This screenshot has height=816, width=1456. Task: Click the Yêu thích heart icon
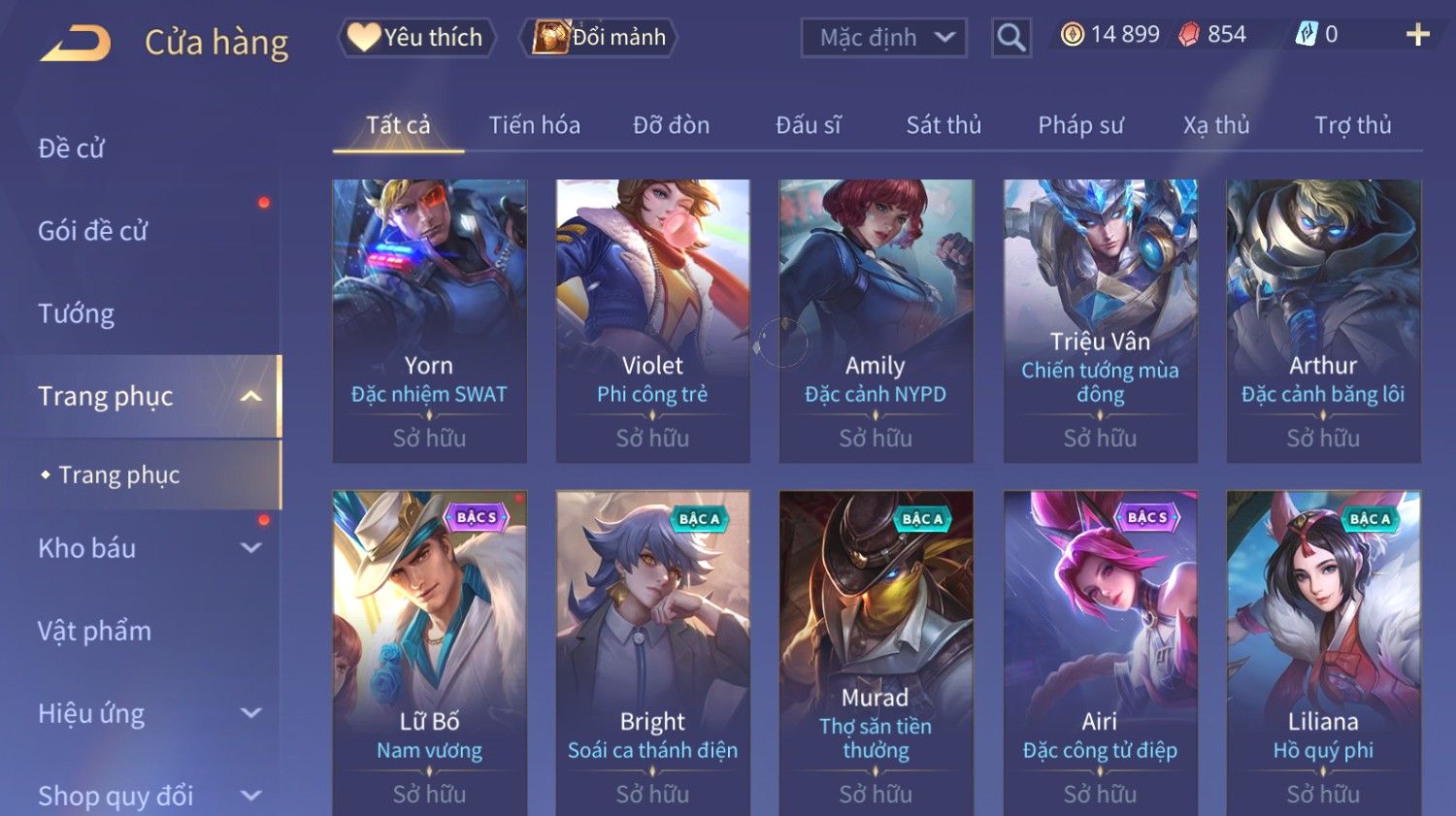point(363,37)
